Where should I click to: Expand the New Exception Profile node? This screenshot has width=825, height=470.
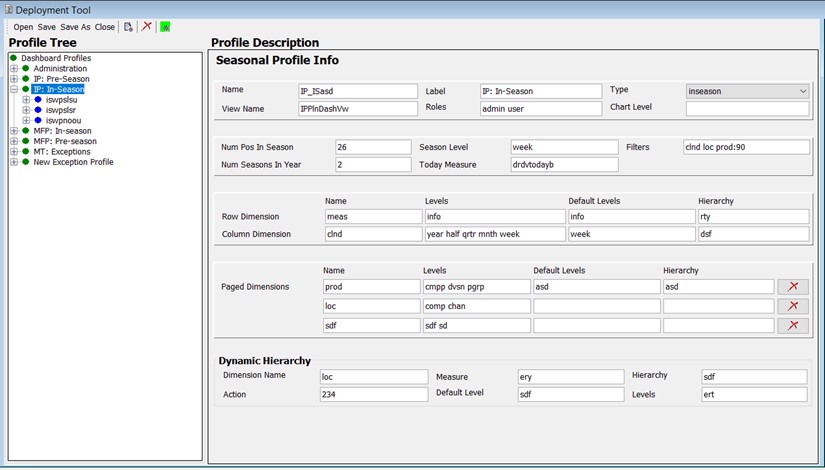[x=14, y=162]
